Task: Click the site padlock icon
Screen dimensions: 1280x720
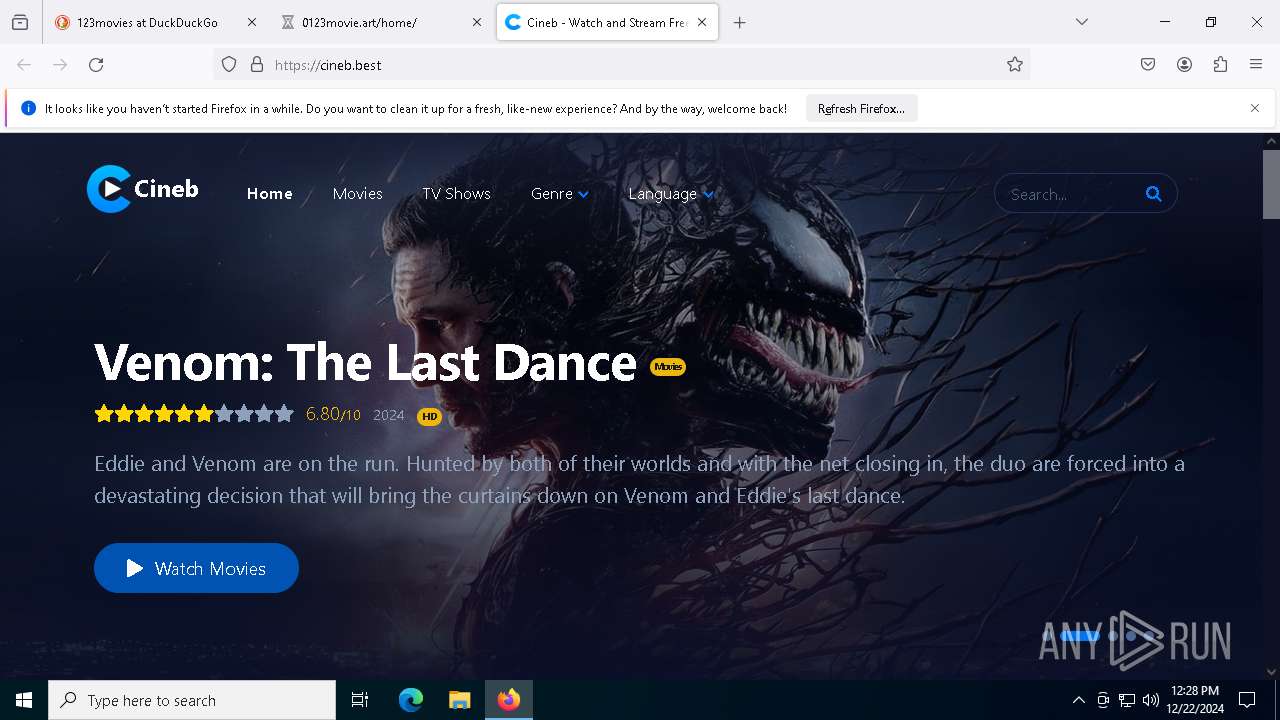Action: tap(257, 65)
